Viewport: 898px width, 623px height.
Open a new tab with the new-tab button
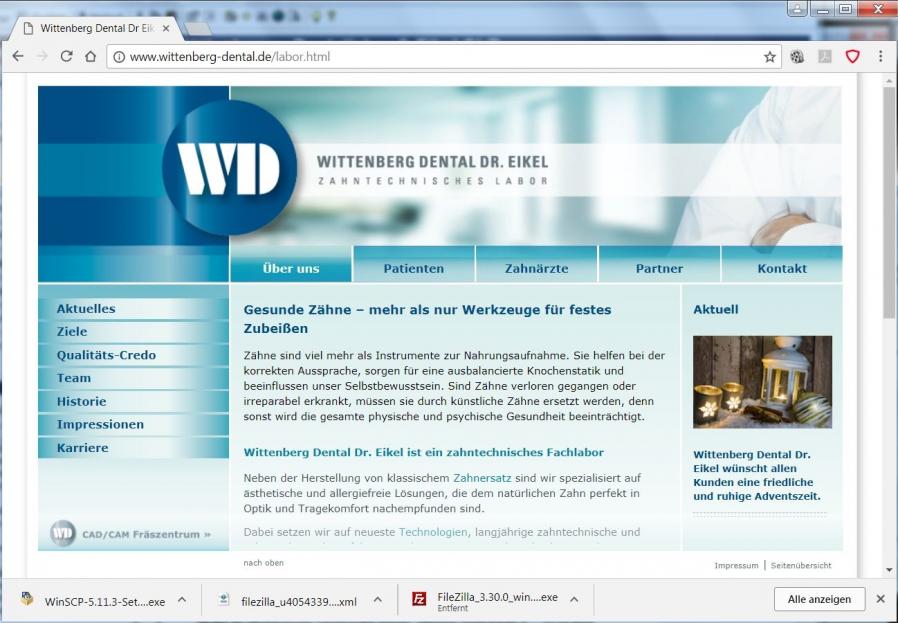coord(198,28)
